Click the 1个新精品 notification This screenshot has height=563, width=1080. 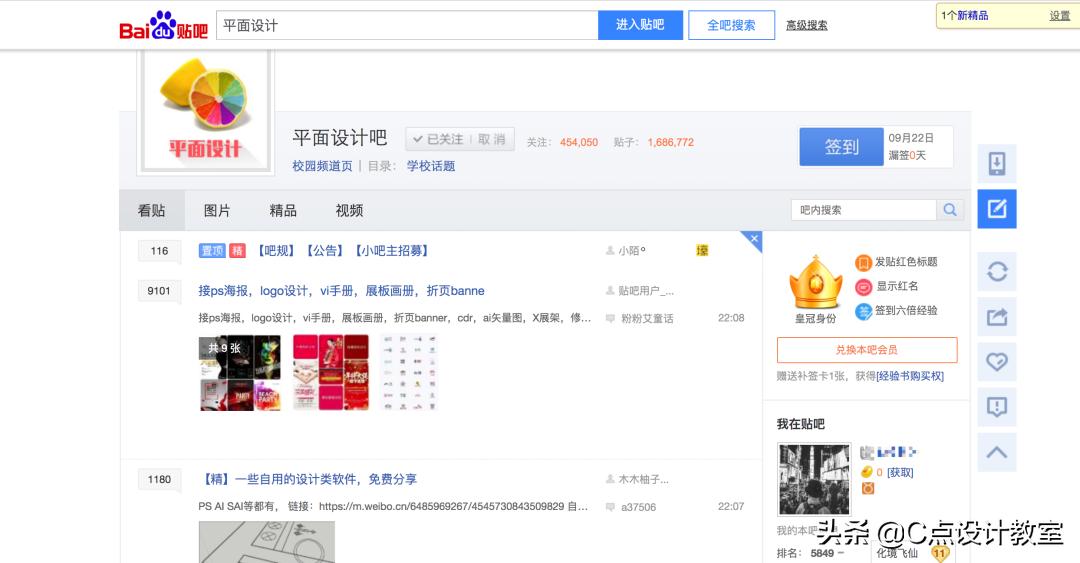point(965,15)
